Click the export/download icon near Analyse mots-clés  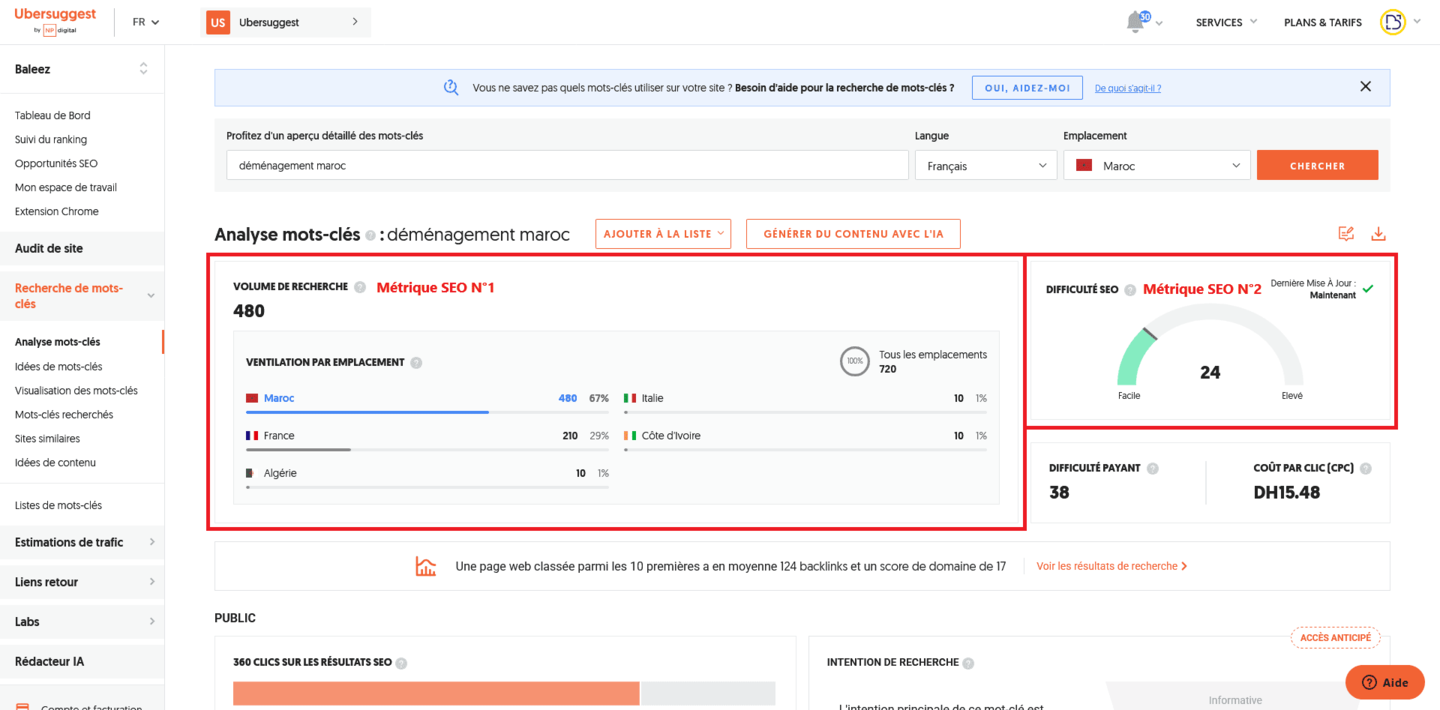pos(1378,233)
